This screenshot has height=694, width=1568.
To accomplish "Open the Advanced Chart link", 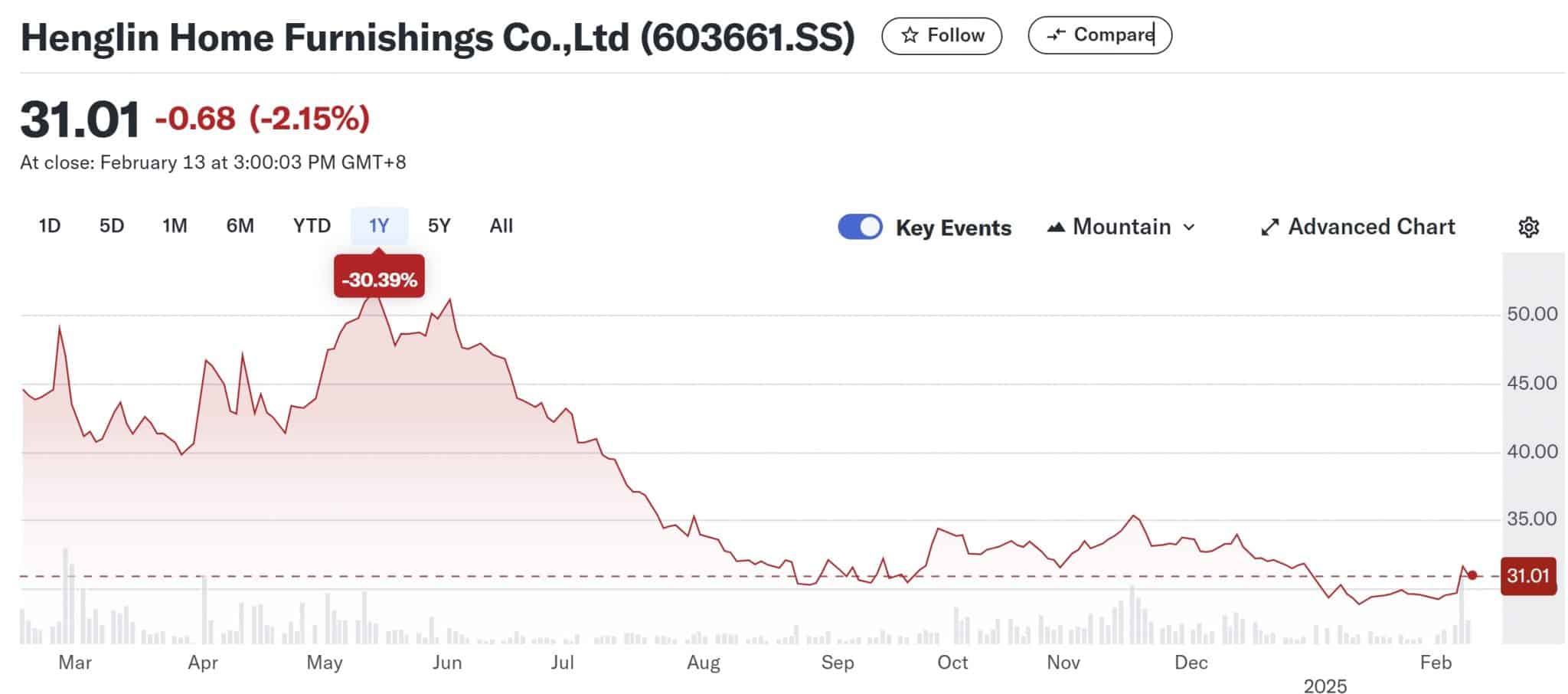I will 1357,227.
